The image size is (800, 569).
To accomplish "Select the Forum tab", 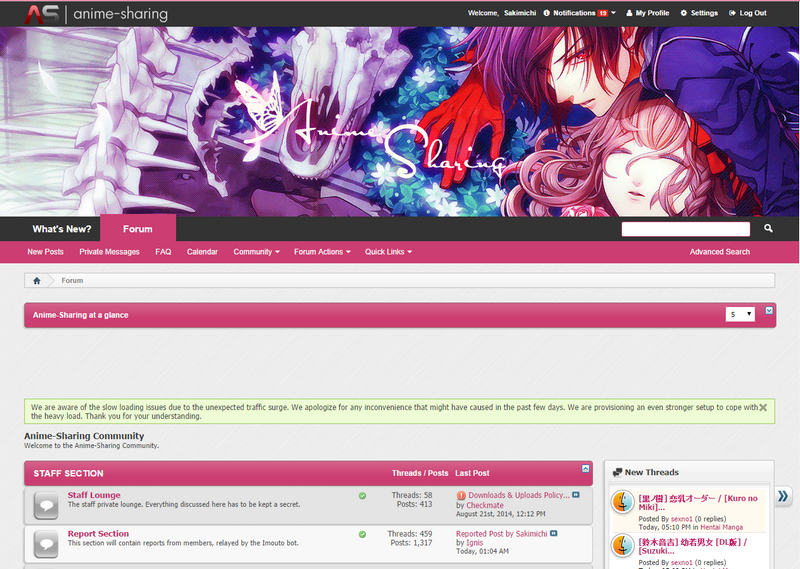I will 138,229.
